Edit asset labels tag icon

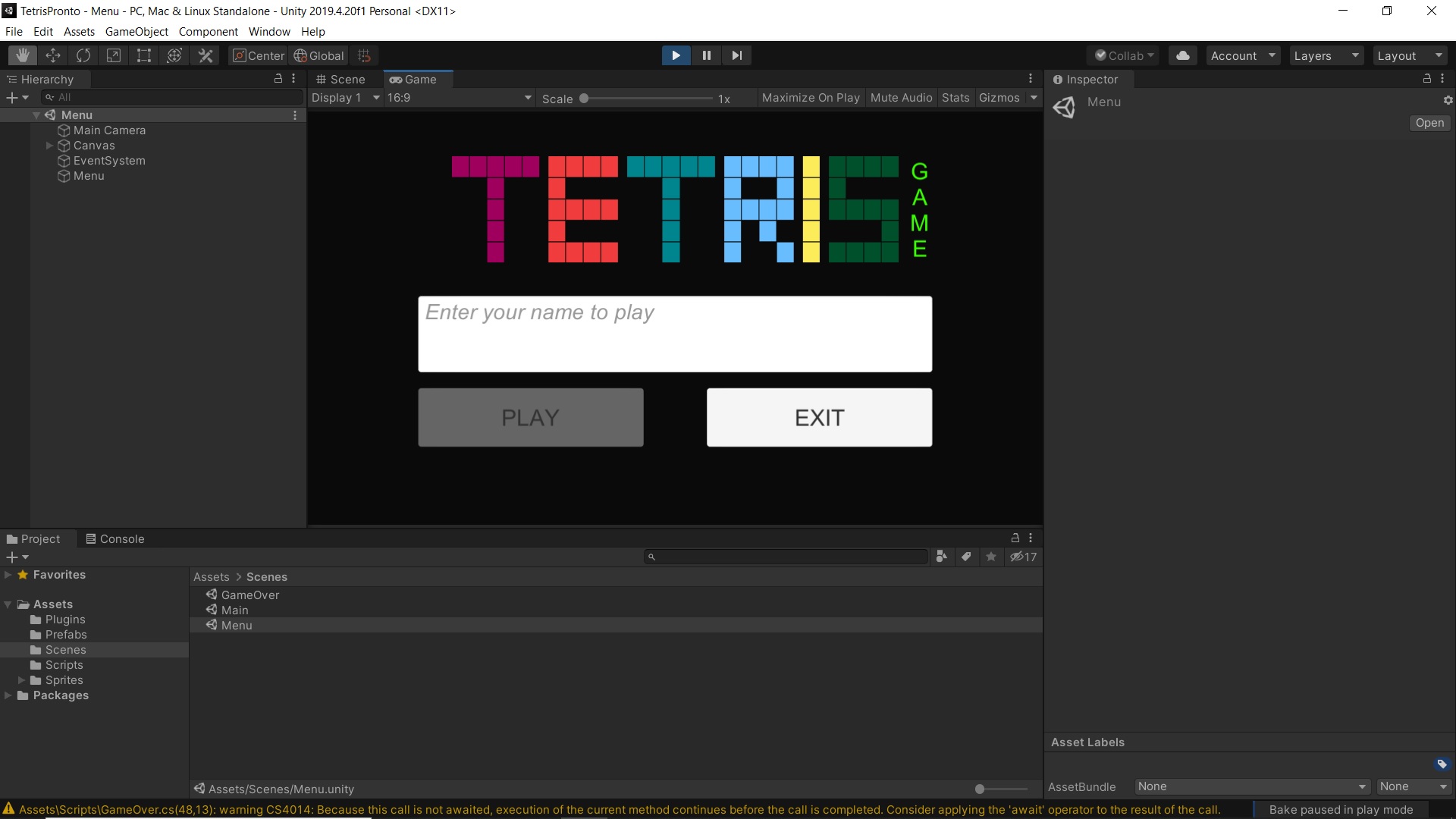point(1442,764)
